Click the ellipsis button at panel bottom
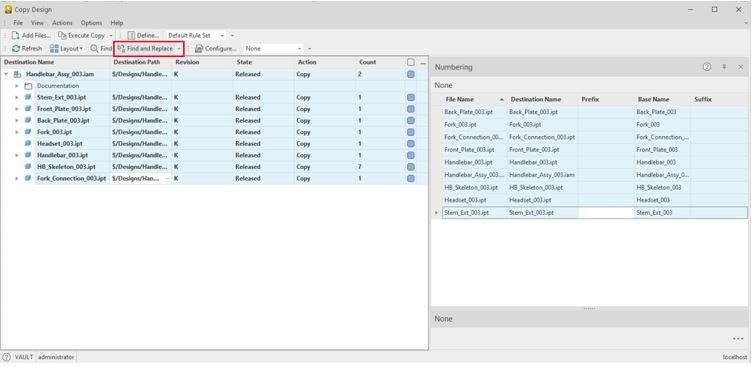The image size is (752, 367). [738, 339]
